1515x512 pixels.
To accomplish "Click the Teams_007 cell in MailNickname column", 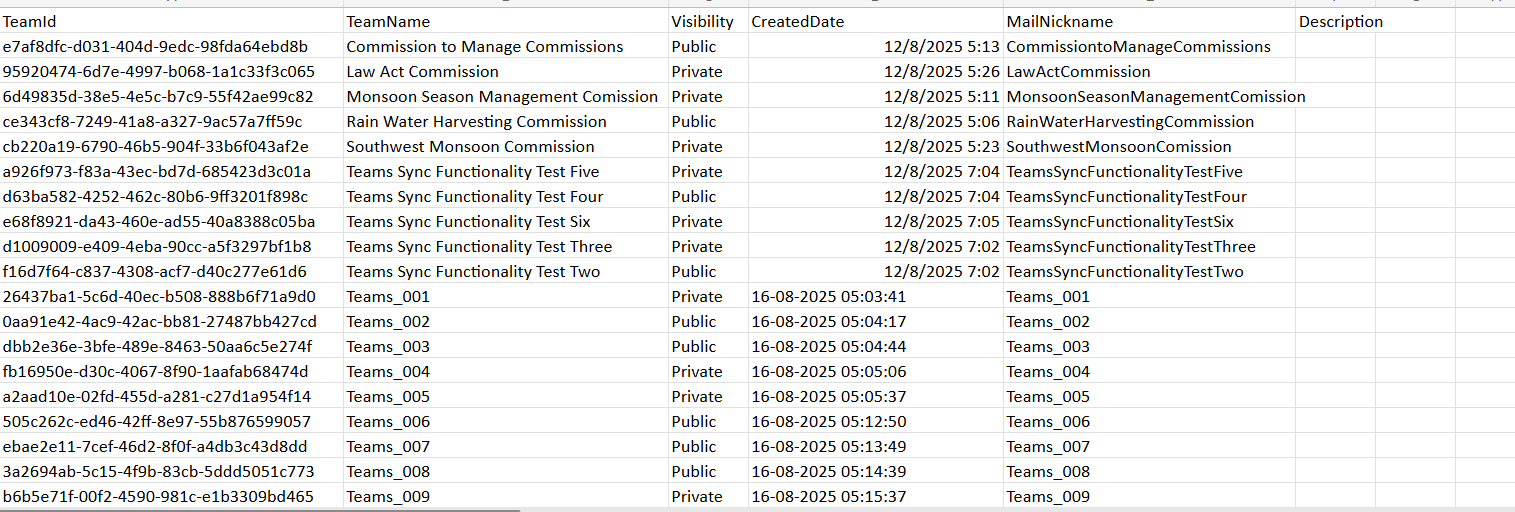I will [1048, 446].
